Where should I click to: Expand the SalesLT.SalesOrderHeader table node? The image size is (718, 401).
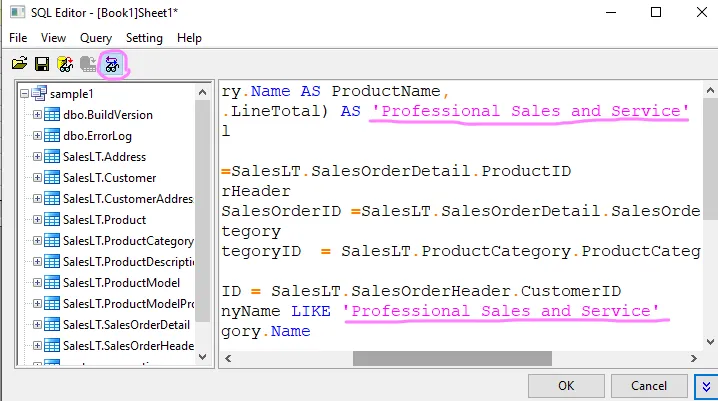[37, 346]
